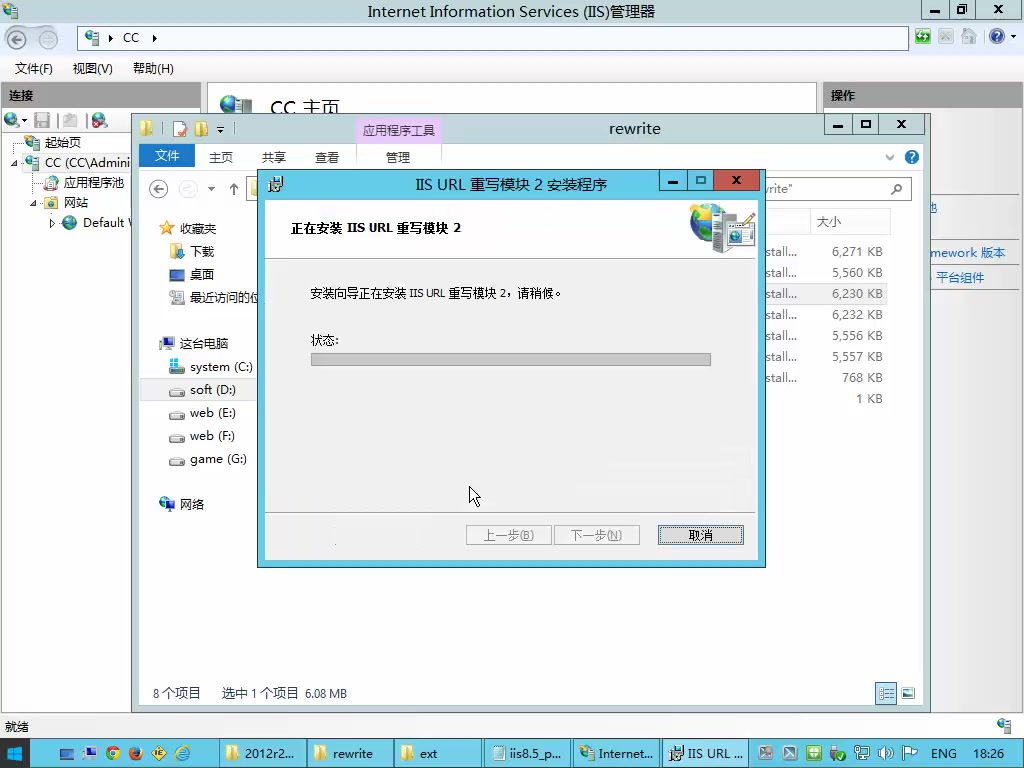
Task: Open the blue help icon in IIS Manager toolbar
Action: tap(997, 37)
